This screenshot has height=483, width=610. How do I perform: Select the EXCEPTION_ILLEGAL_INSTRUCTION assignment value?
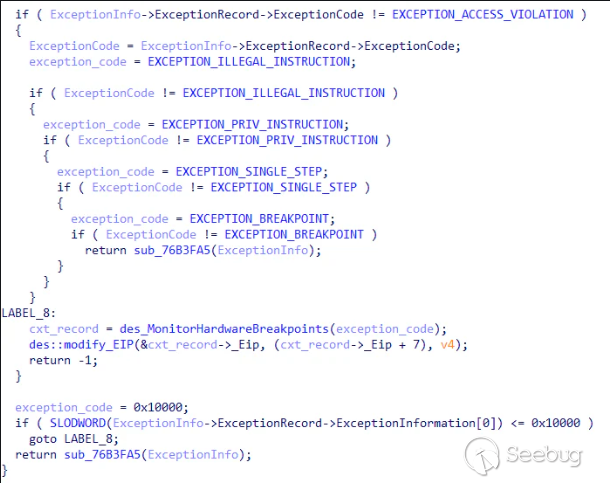pos(249,62)
